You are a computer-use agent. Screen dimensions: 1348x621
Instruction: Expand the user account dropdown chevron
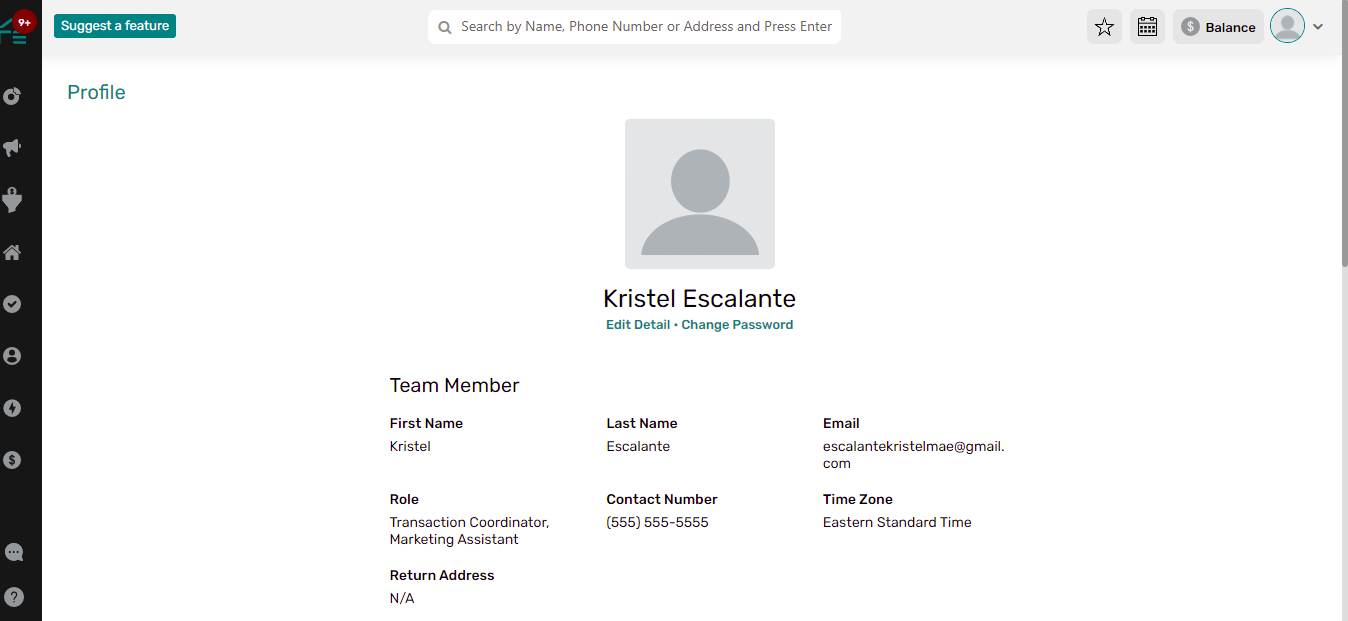coord(1318,27)
